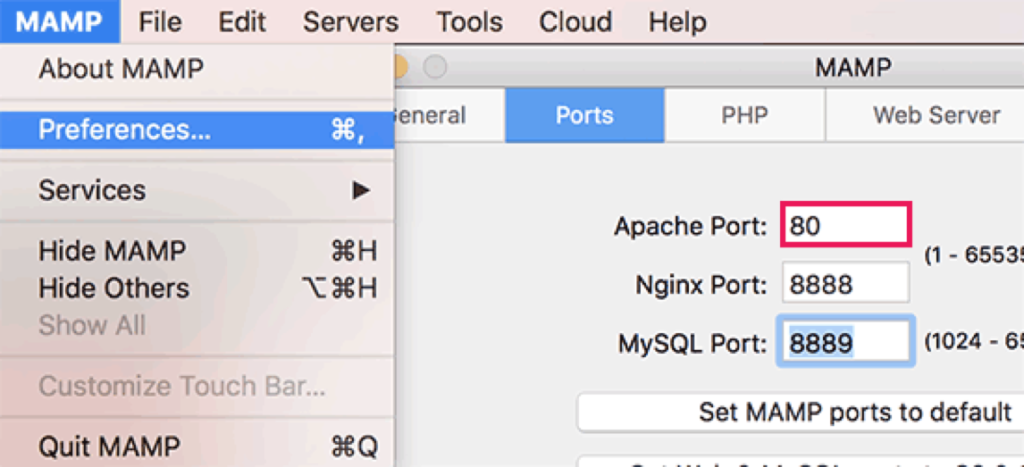Switch to the General tab
This screenshot has height=467, width=1024.
pos(449,116)
